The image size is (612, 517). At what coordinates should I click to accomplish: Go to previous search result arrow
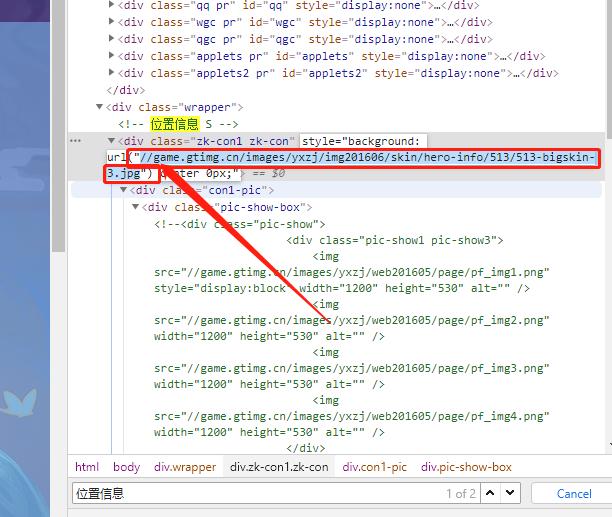coord(490,493)
